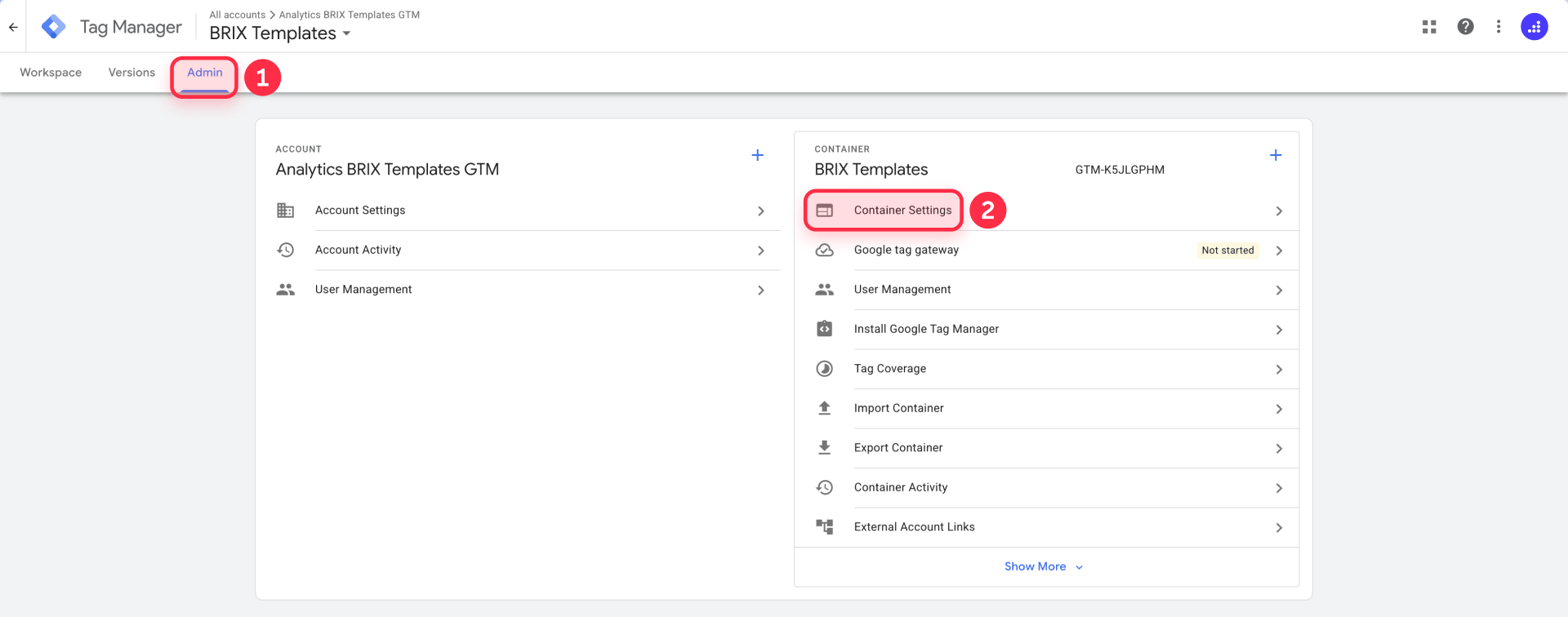Click the Export Container download icon
Image resolution: width=1568 pixels, height=617 pixels.
pos(825,448)
